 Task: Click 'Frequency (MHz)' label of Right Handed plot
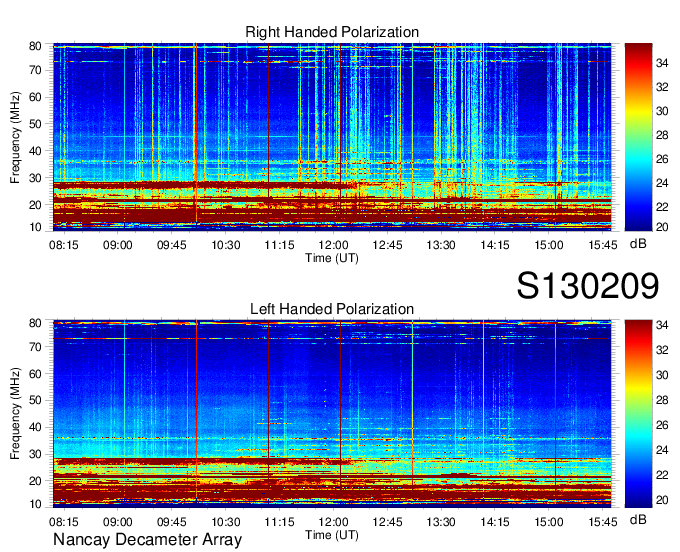click(x=15, y=137)
